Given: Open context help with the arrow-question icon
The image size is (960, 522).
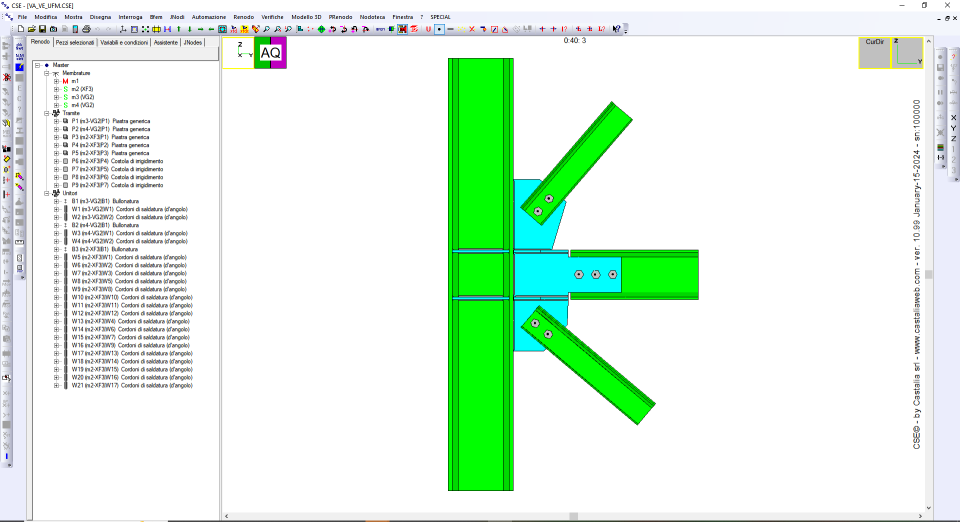Looking at the screenshot, I should (617, 29).
